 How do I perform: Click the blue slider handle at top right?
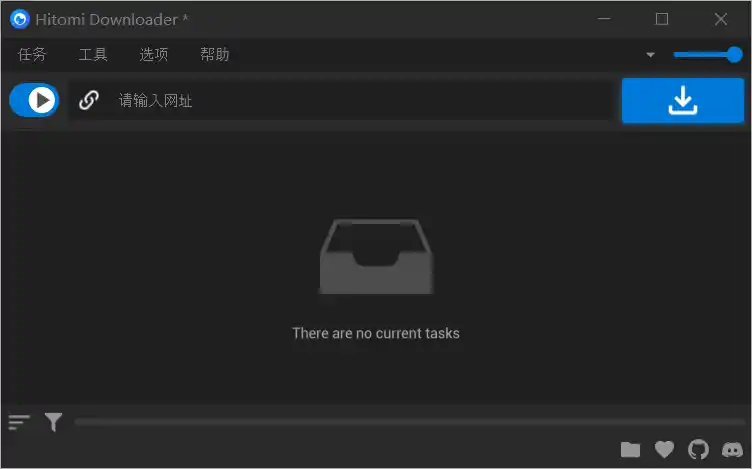point(734,55)
